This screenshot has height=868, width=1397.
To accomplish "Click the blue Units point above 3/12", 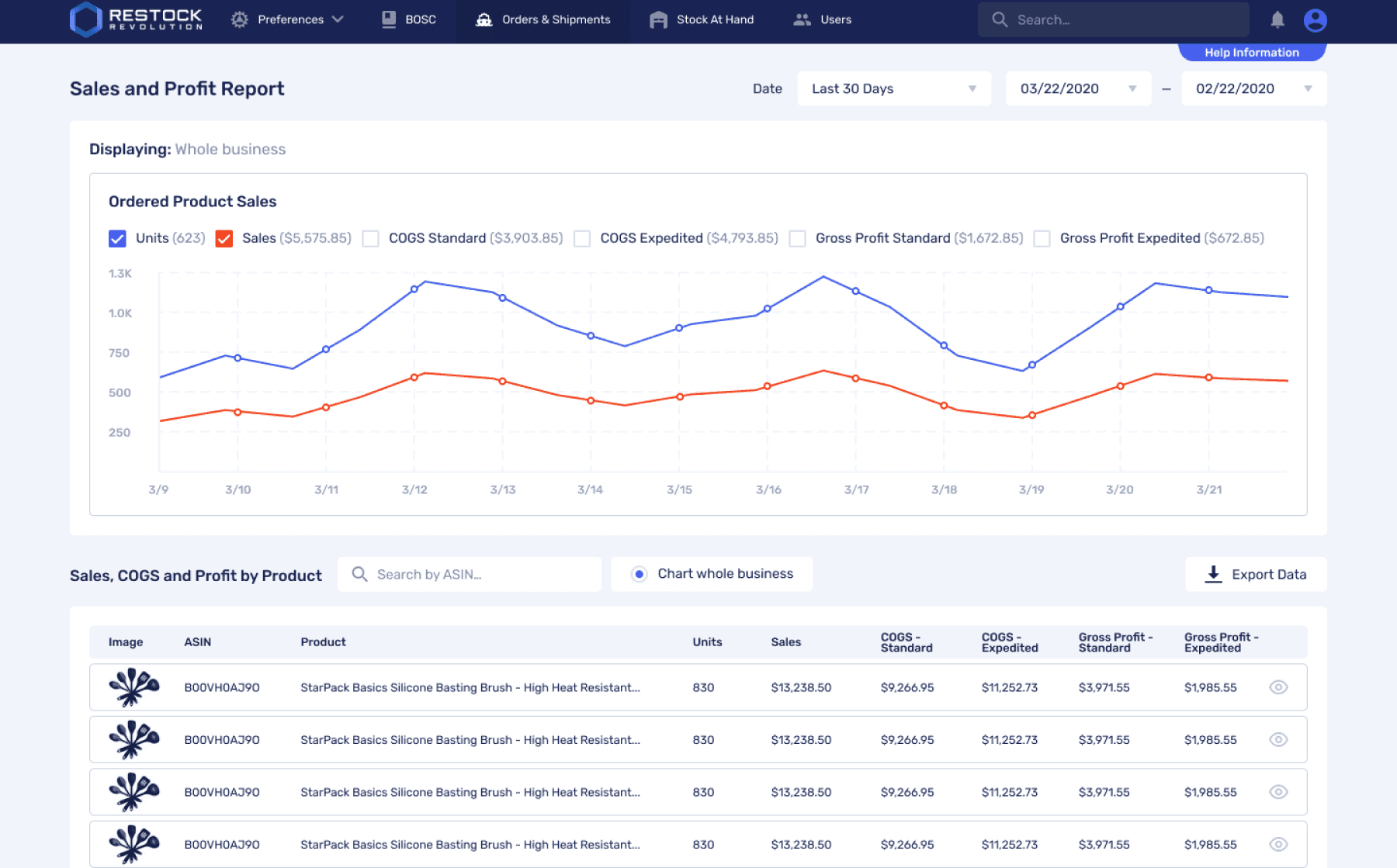I will point(414,289).
